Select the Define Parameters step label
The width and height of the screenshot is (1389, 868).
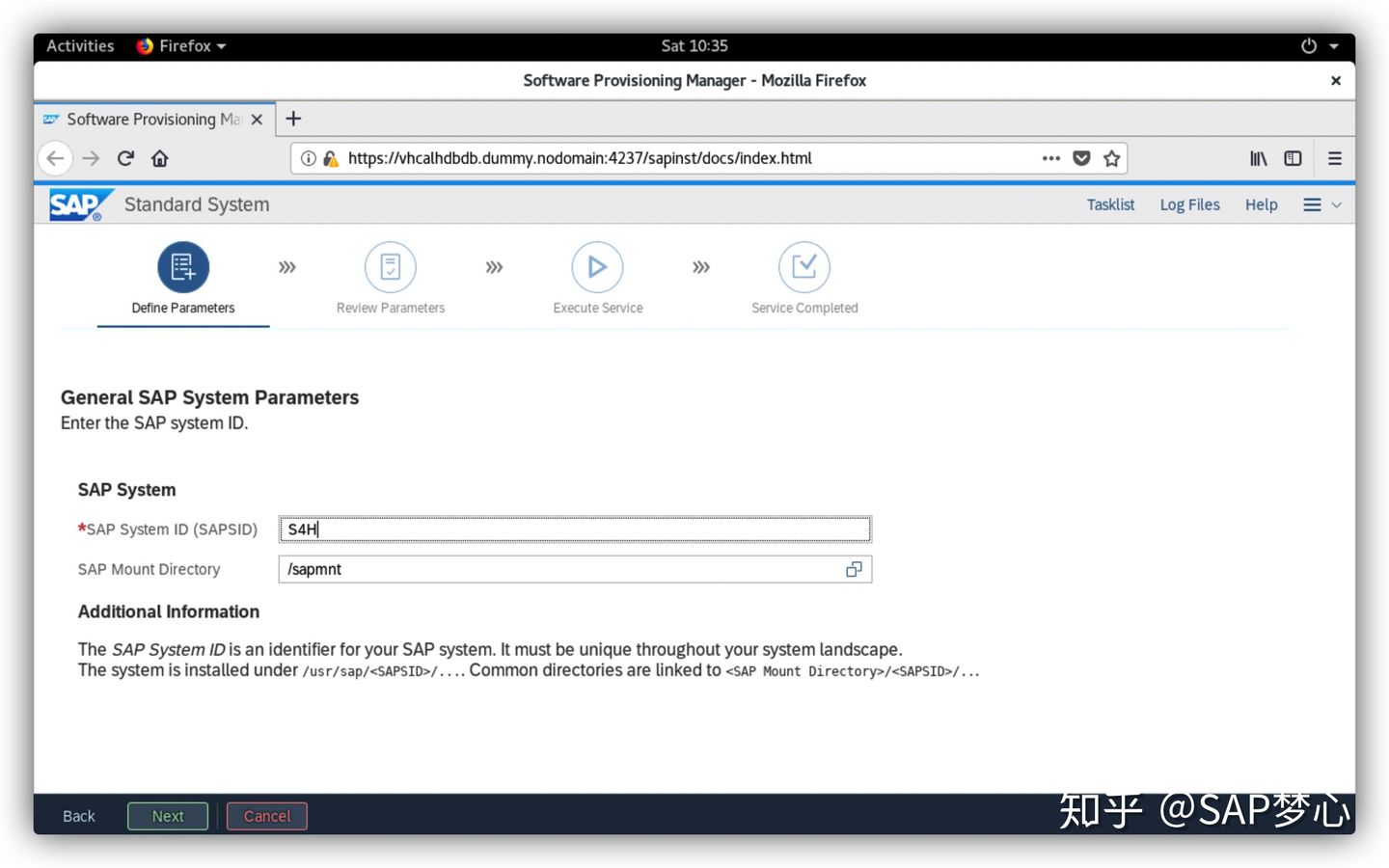pos(183,308)
